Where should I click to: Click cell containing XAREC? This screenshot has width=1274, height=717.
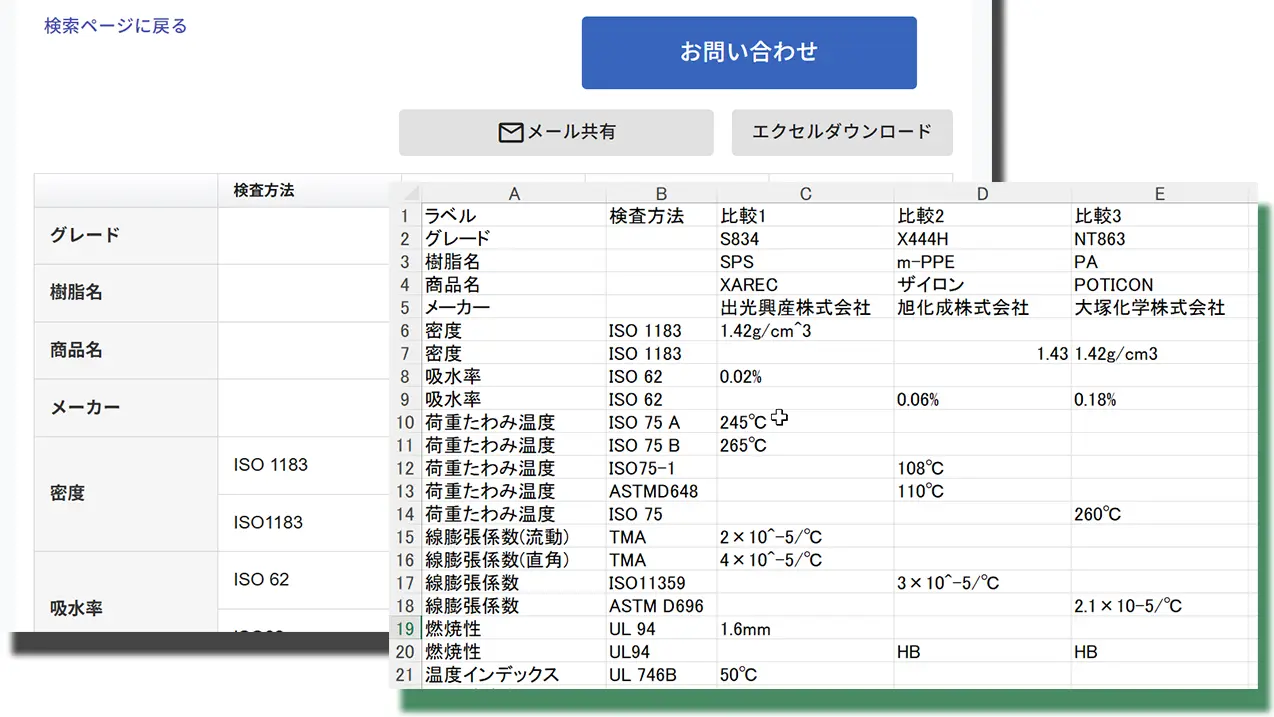[x=805, y=285]
